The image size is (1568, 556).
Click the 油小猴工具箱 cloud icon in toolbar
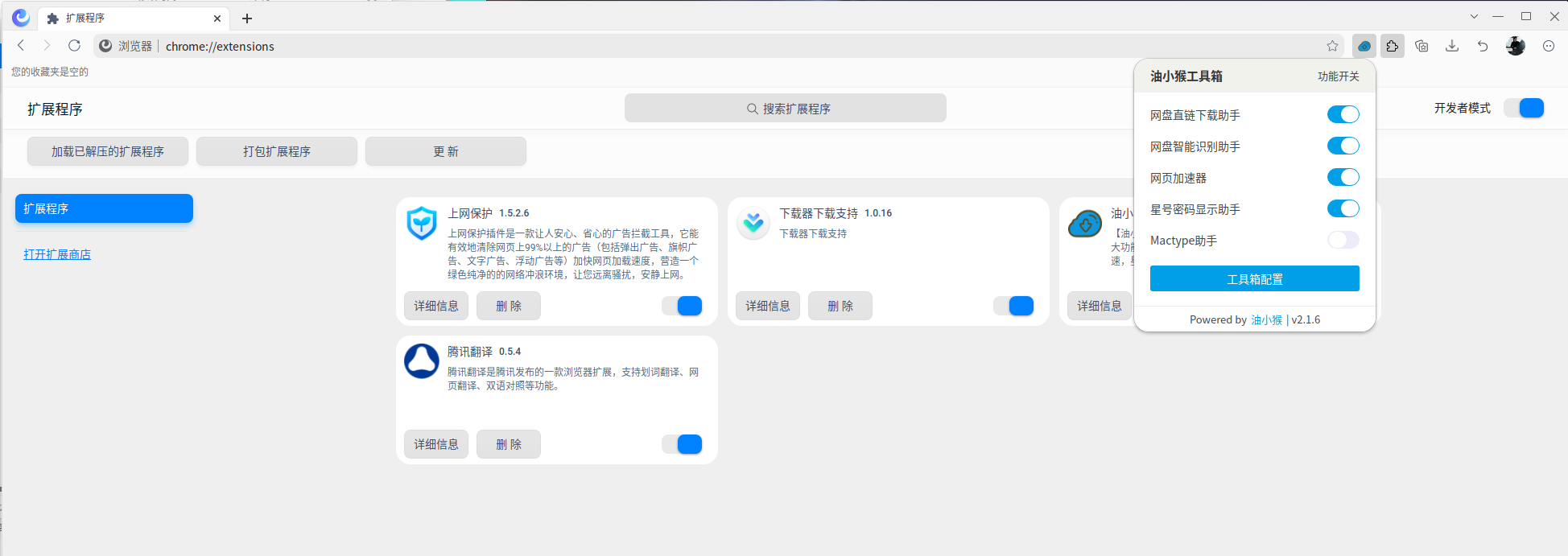pos(1364,46)
